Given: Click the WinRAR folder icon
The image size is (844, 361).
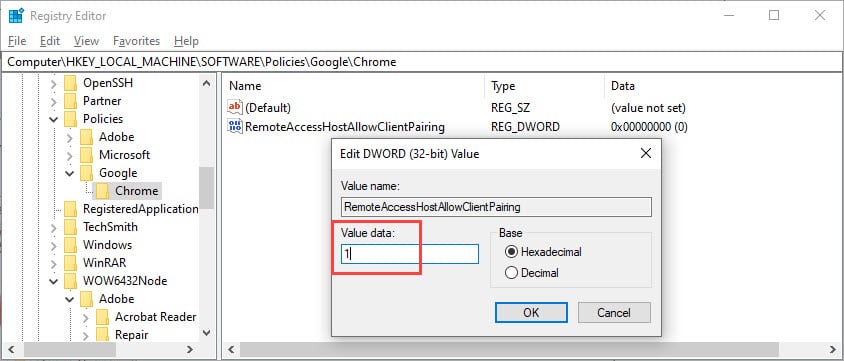Looking at the screenshot, I should coord(70,263).
